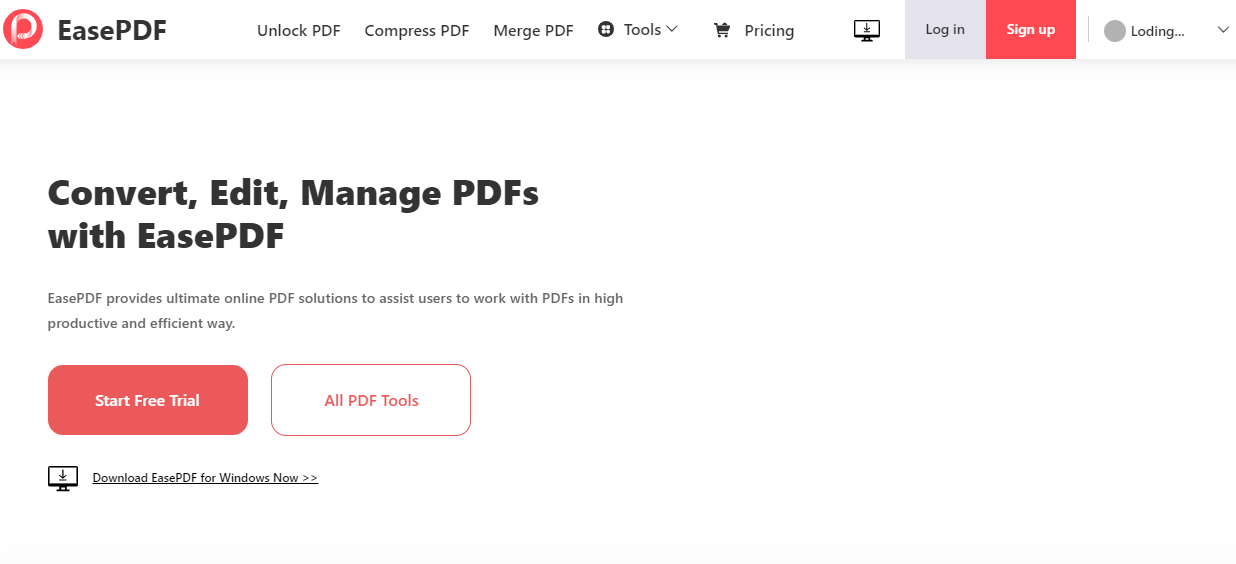
Task: Expand the account dropdown arrow
Action: 1223,30
